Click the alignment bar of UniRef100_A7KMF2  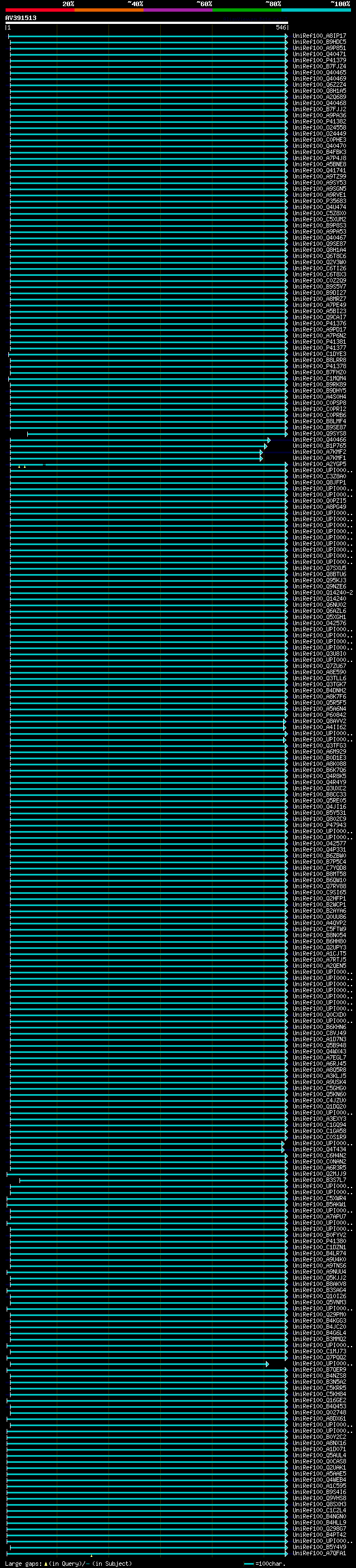point(136,452)
